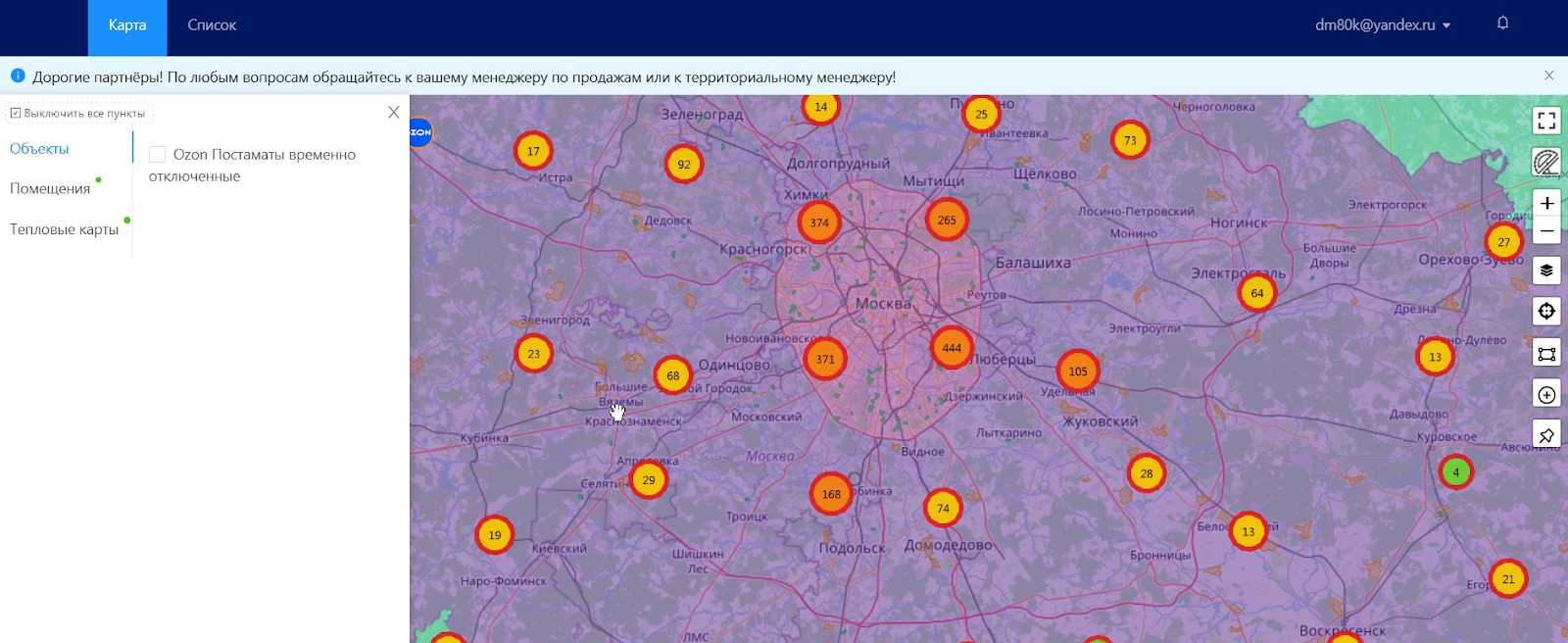
Task: Enable 'Ozon Постаматы временно отключенные' checkbox
Action: (157, 155)
